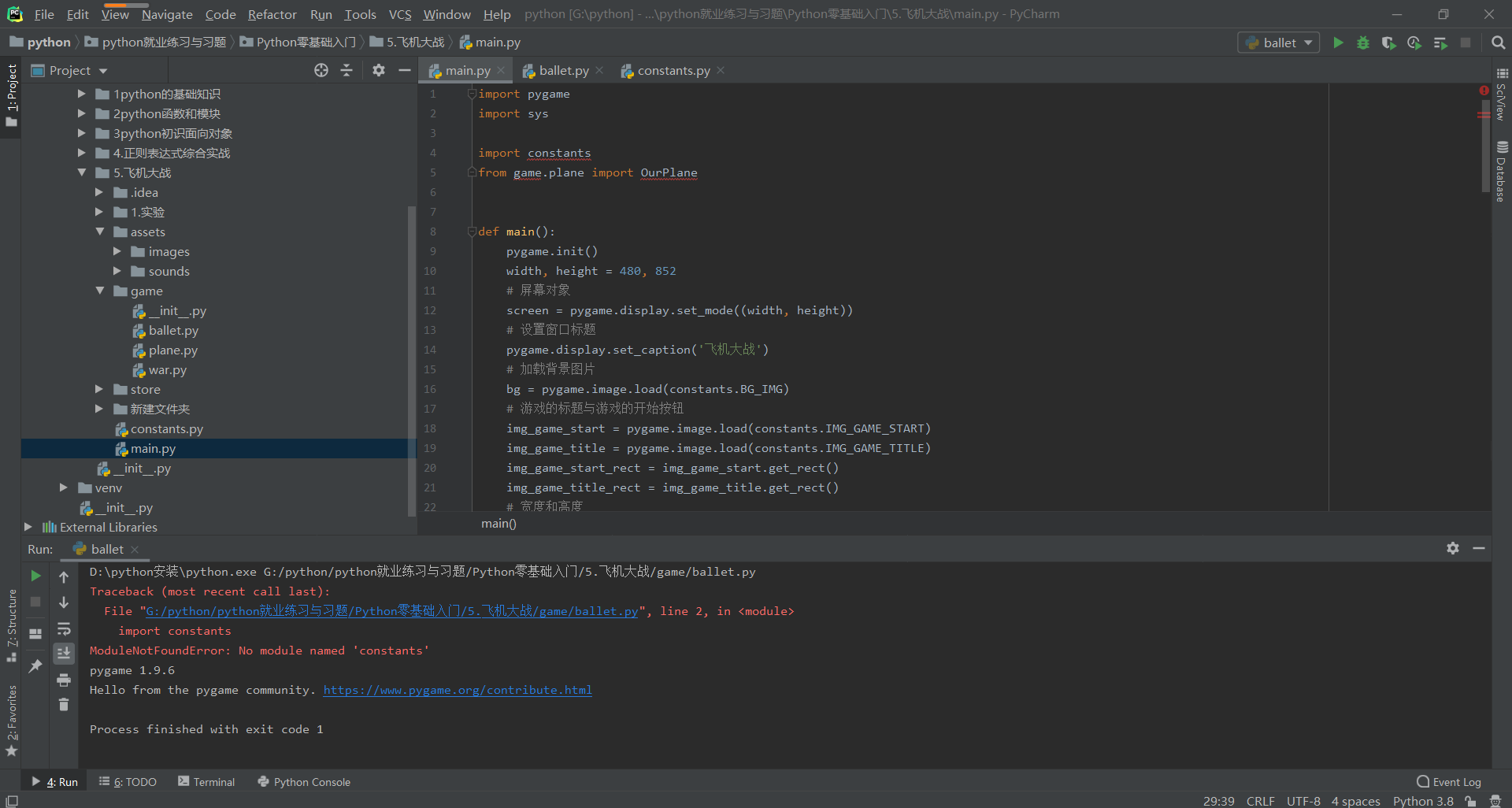Screen dimensions: 1512x808
Task: Expand External Libraries node
Action: coord(28,527)
